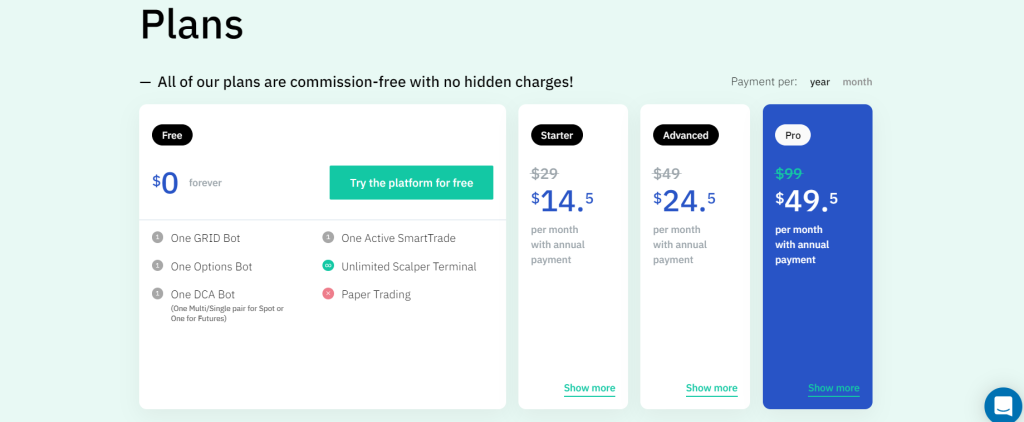Click the icon beside One Options Bot

click(157, 265)
